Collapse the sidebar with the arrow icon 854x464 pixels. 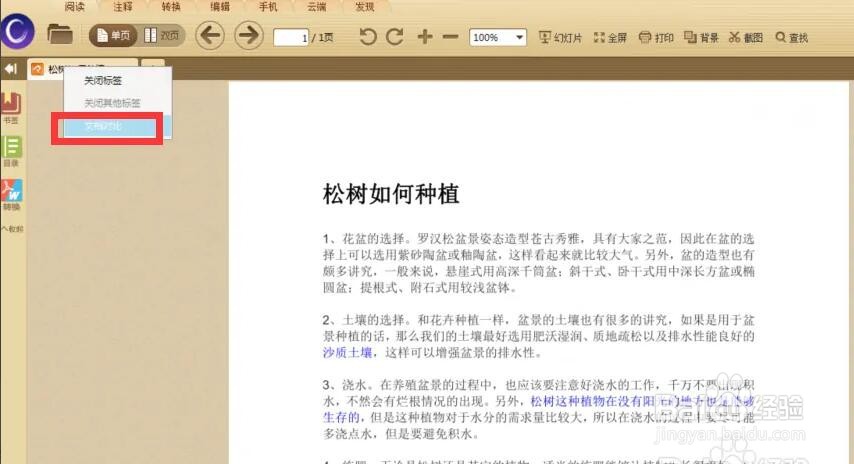click(x=11, y=69)
